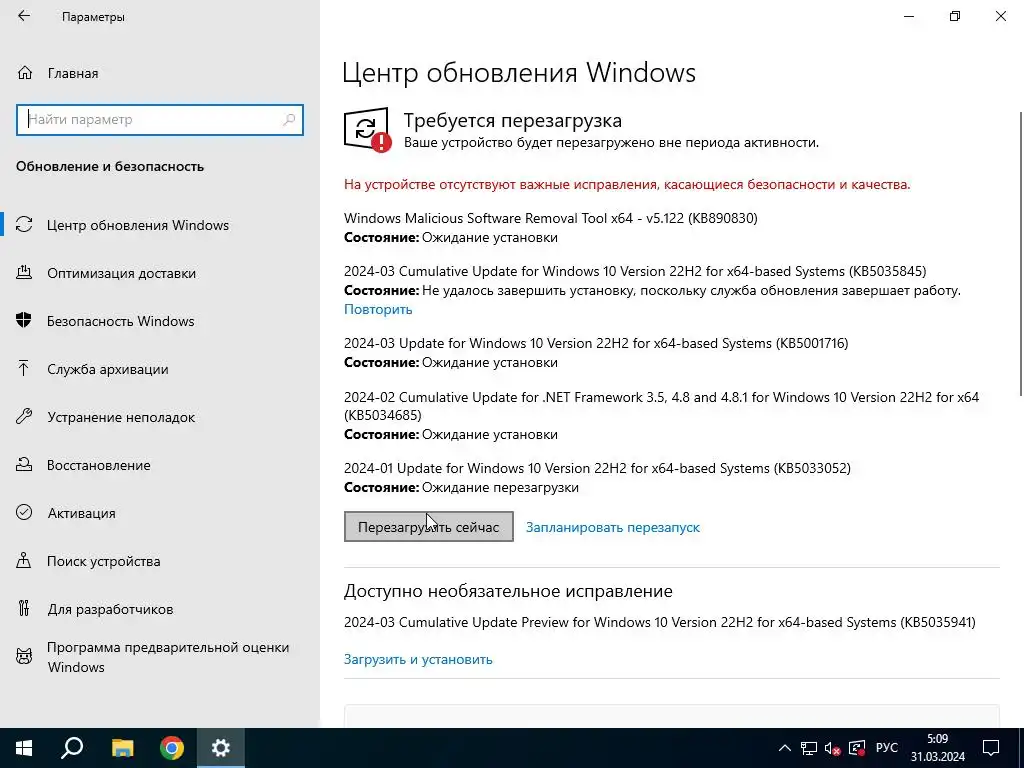Go to Для разработчиков page
The image size is (1024, 768).
160,609
